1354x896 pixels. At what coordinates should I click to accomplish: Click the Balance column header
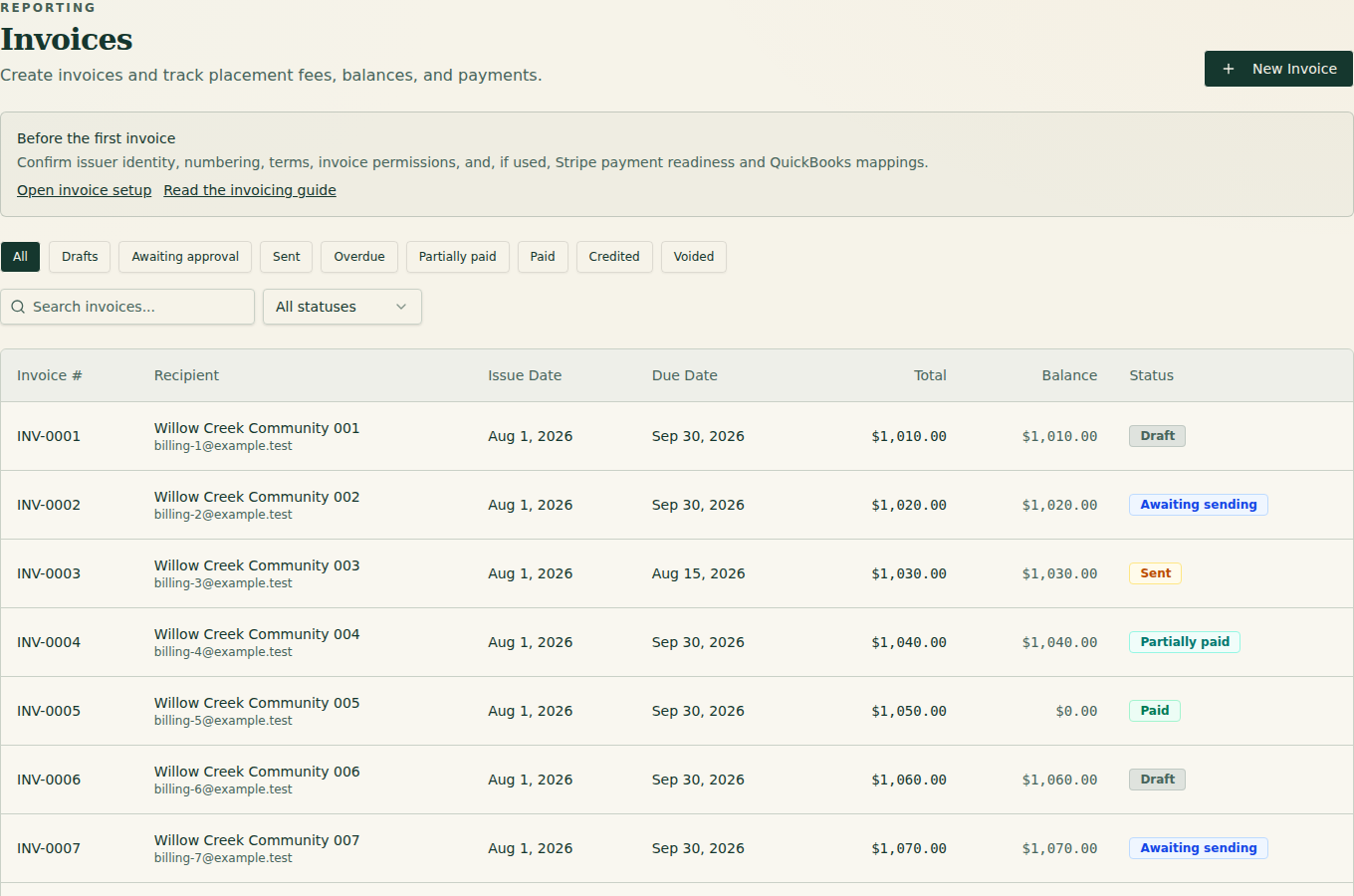(x=1069, y=375)
